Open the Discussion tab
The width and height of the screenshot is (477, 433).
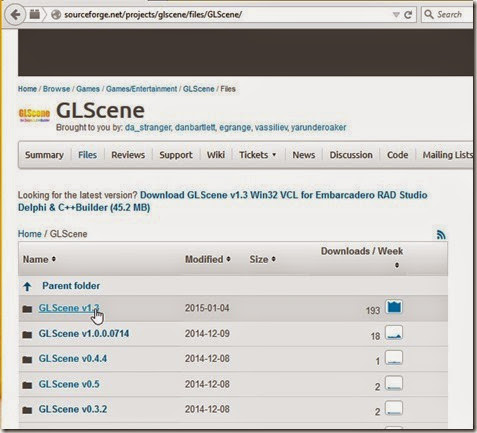coord(351,155)
